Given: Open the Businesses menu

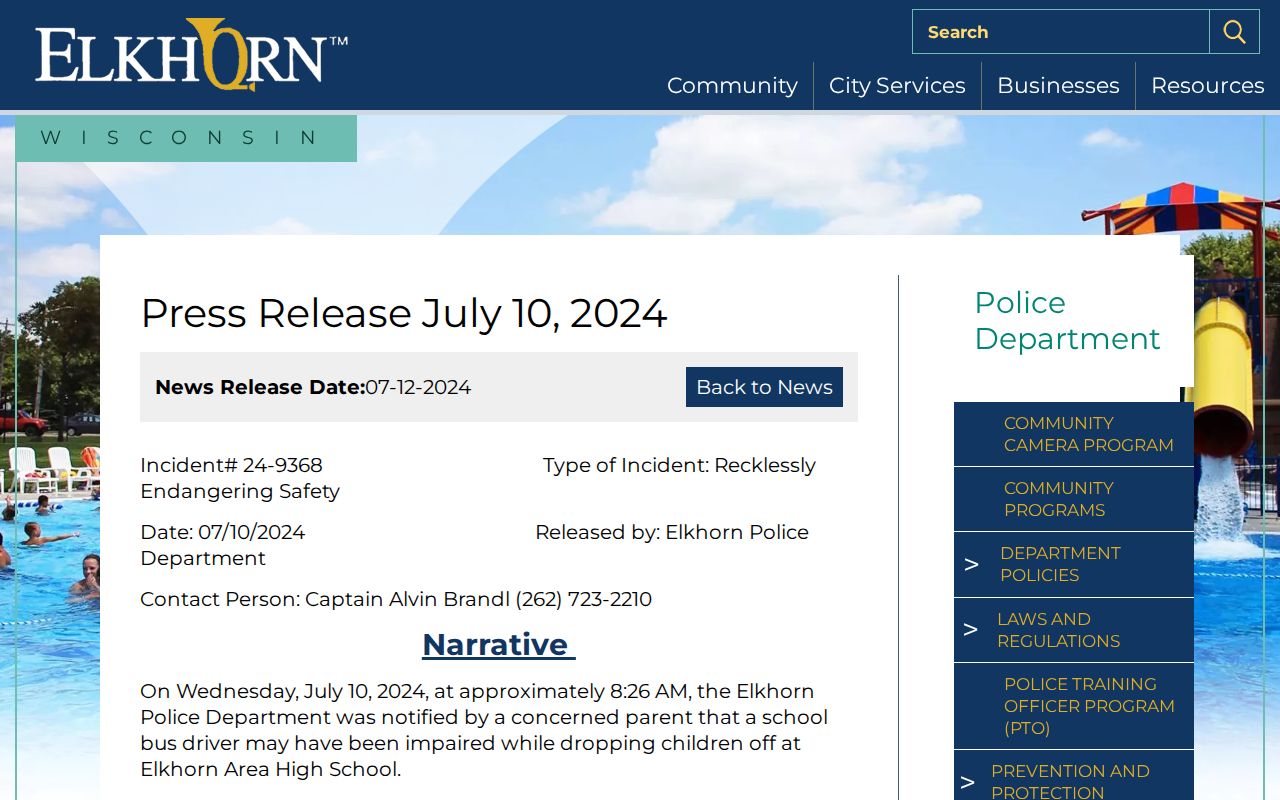Looking at the screenshot, I should tap(1058, 86).
